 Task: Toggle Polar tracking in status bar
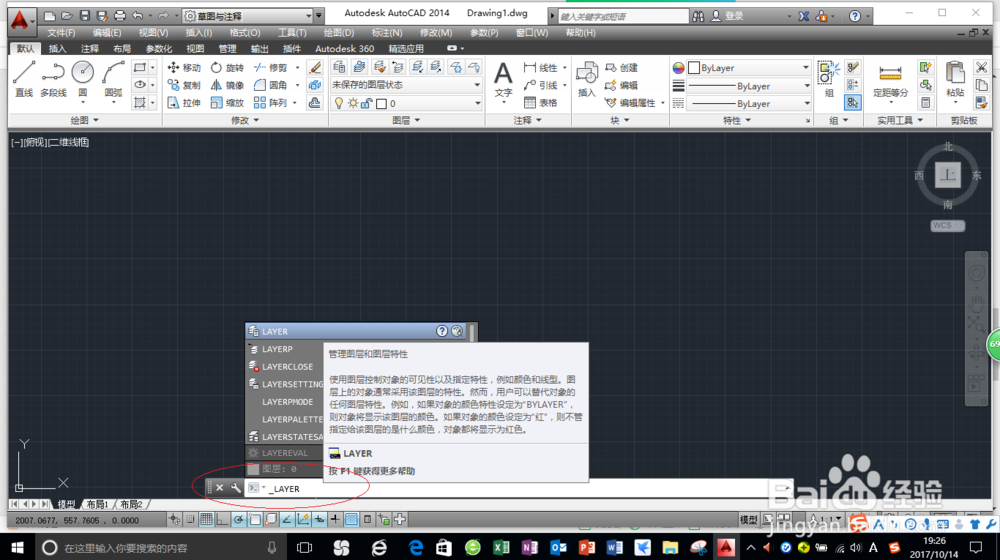click(x=239, y=520)
